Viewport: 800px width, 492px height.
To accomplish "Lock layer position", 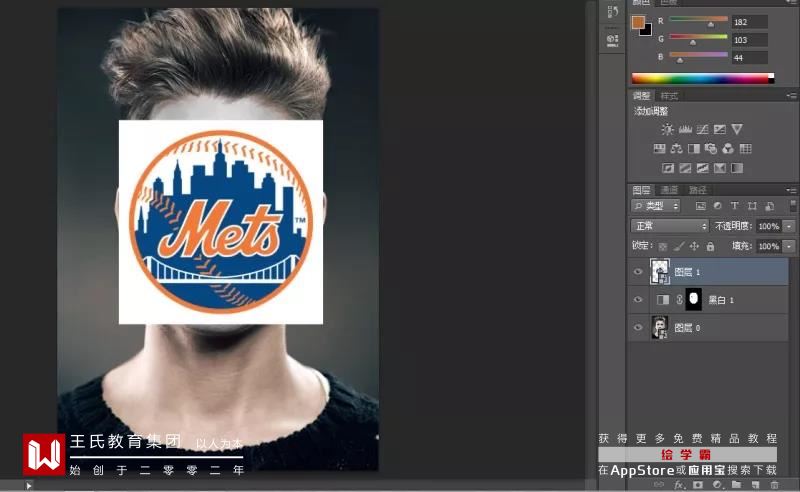I will tap(694, 247).
